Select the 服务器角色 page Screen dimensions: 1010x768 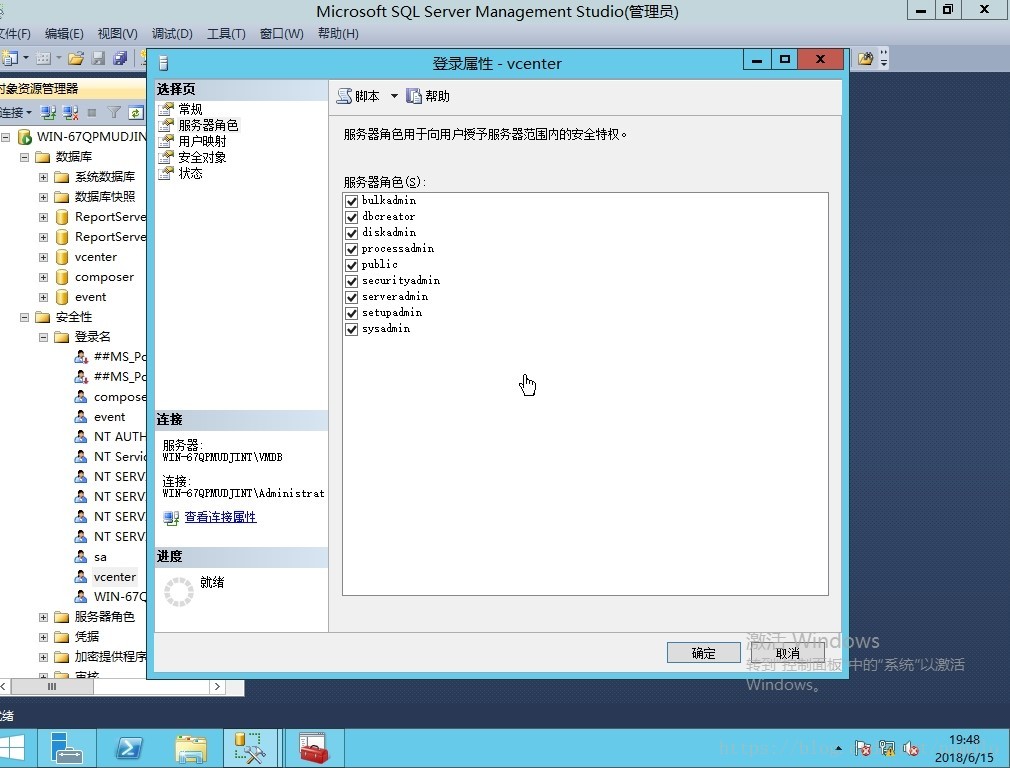208,125
